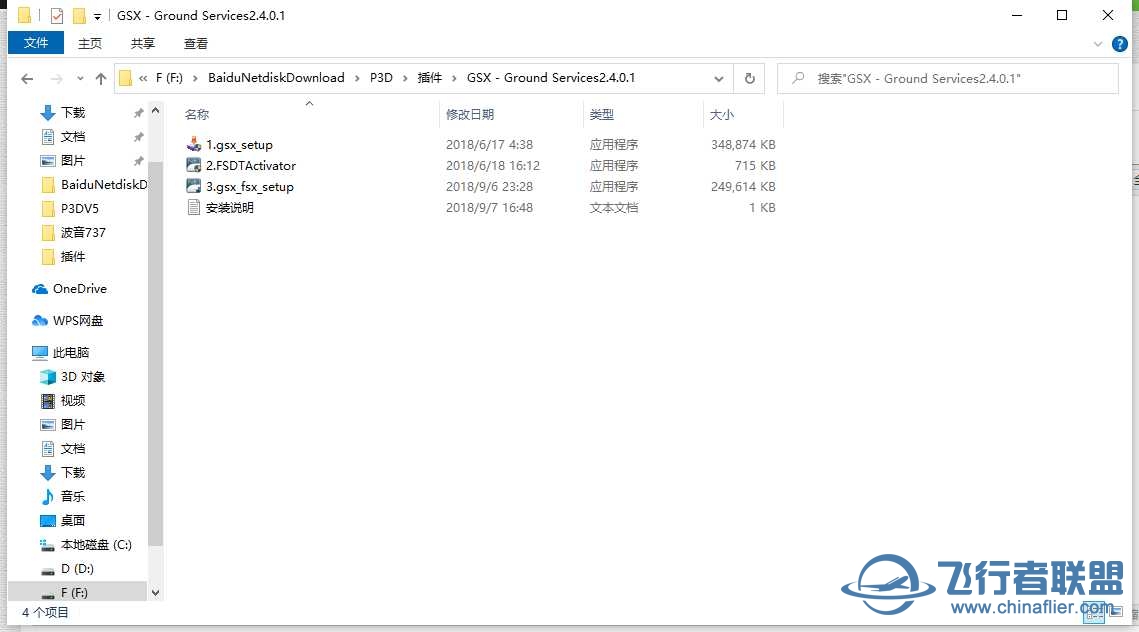Expand the recent locations dropdown near navigation arrows
This screenshot has height=632, width=1139.
pos(80,78)
